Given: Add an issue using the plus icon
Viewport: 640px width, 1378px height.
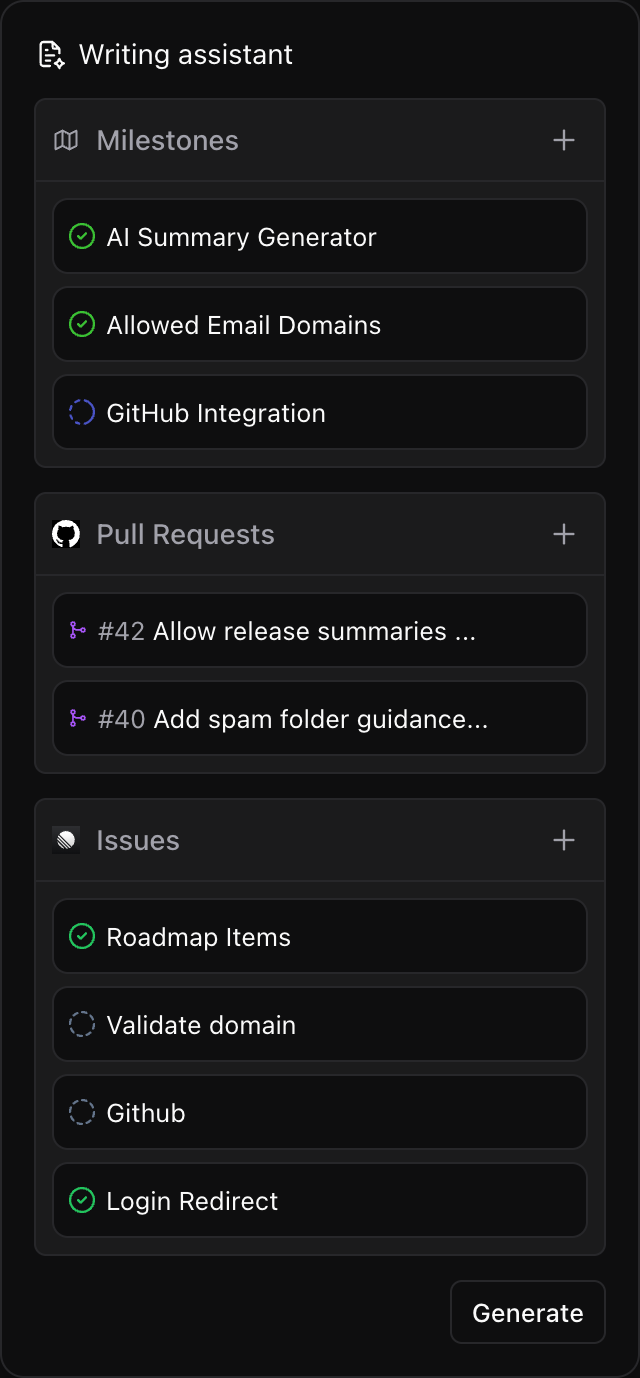Looking at the screenshot, I should [x=564, y=841].
